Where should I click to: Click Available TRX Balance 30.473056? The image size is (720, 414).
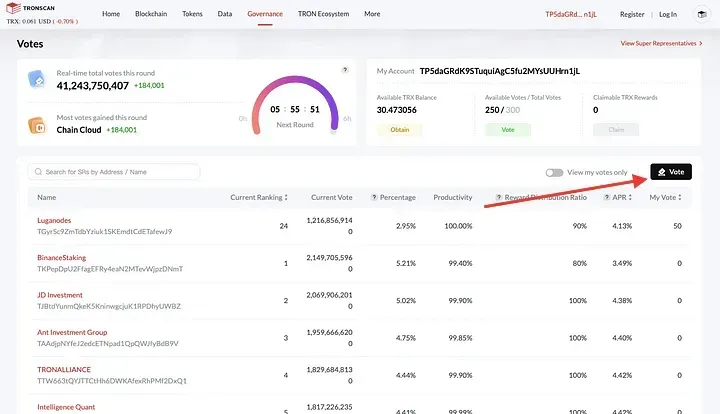(397, 110)
